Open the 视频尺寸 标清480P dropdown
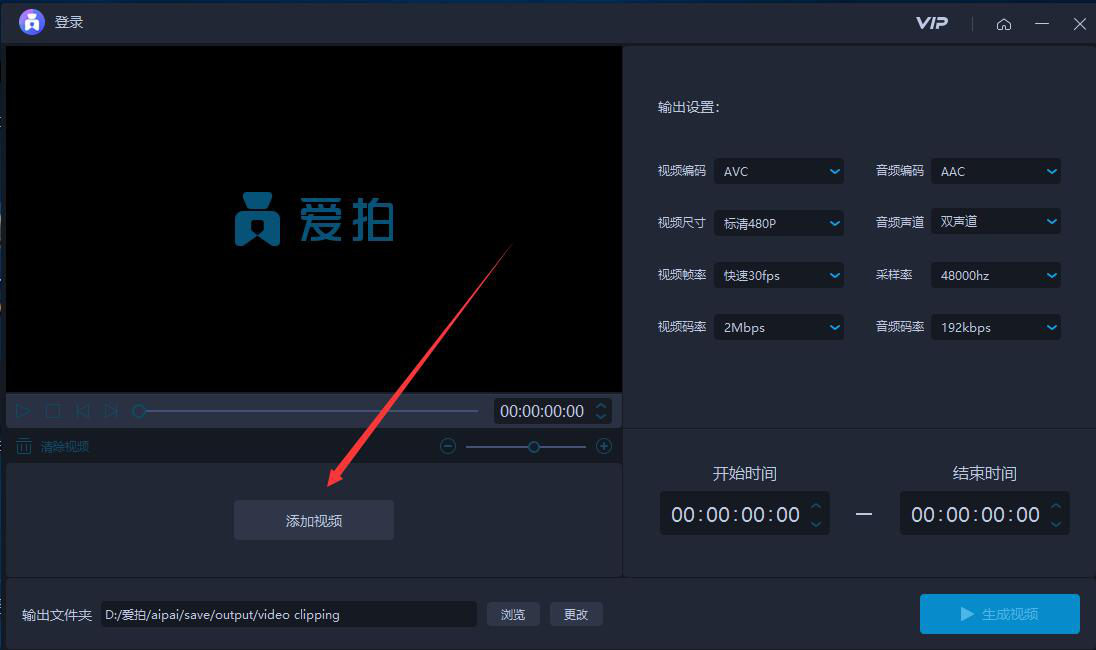Viewport: 1096px width, 650px height. tap(779, 223)
